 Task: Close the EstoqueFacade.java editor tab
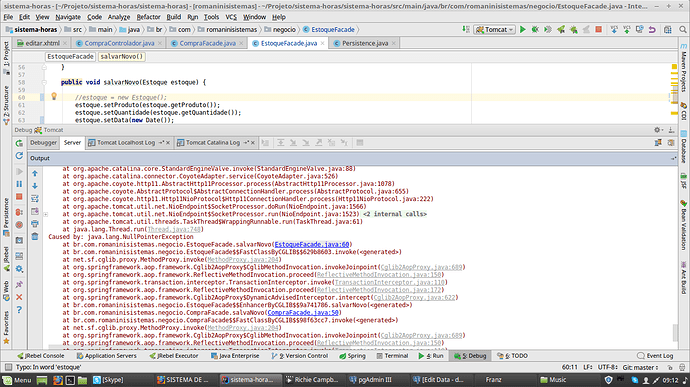point(323,43)
